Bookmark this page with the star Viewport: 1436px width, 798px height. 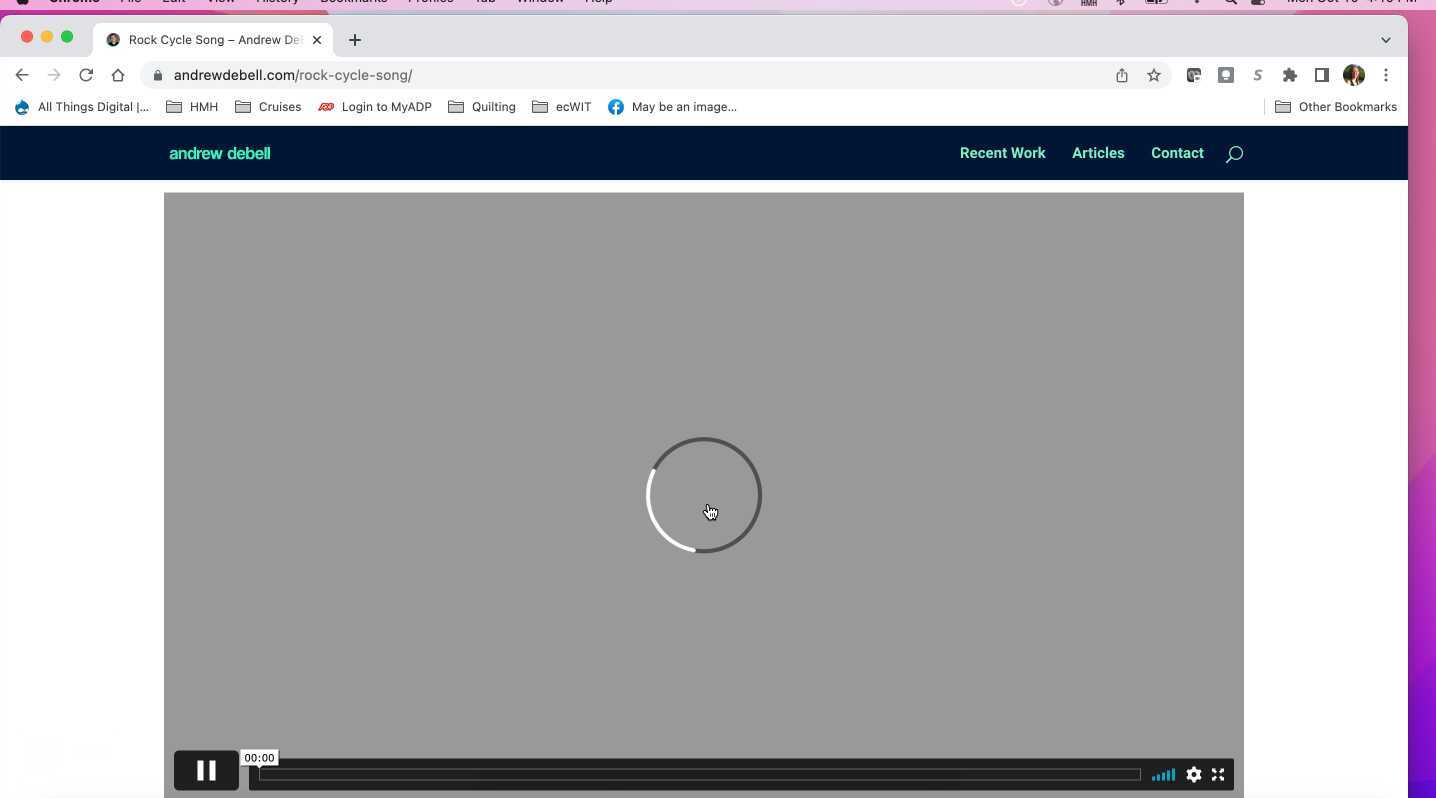click(x=1154, y=75)
